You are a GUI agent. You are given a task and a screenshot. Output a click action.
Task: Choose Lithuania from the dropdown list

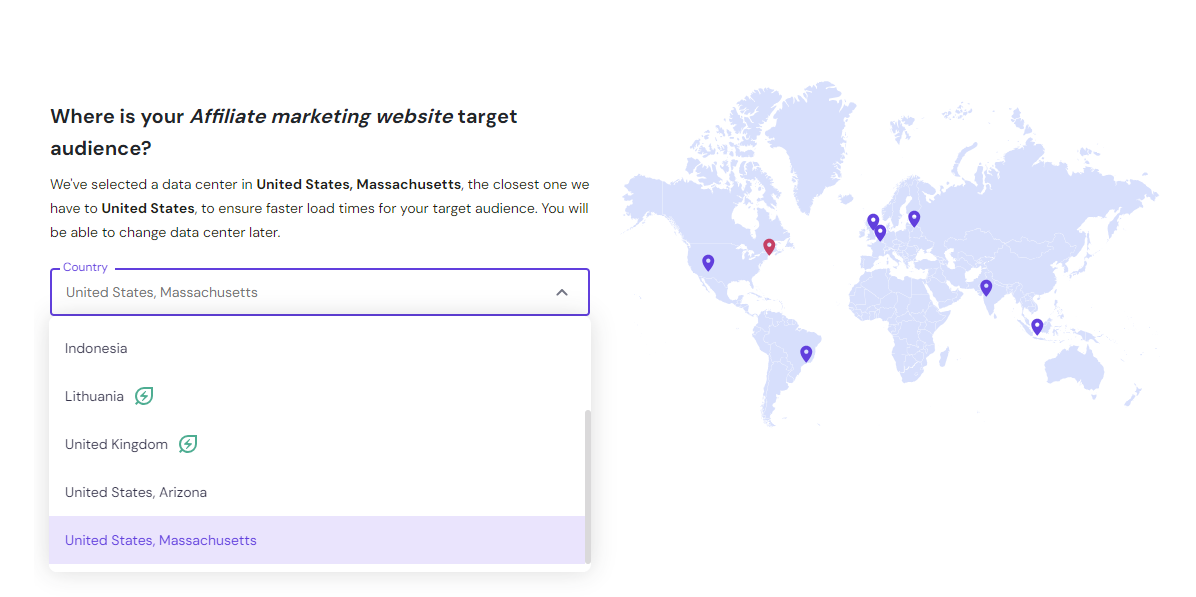pos(96,396)
